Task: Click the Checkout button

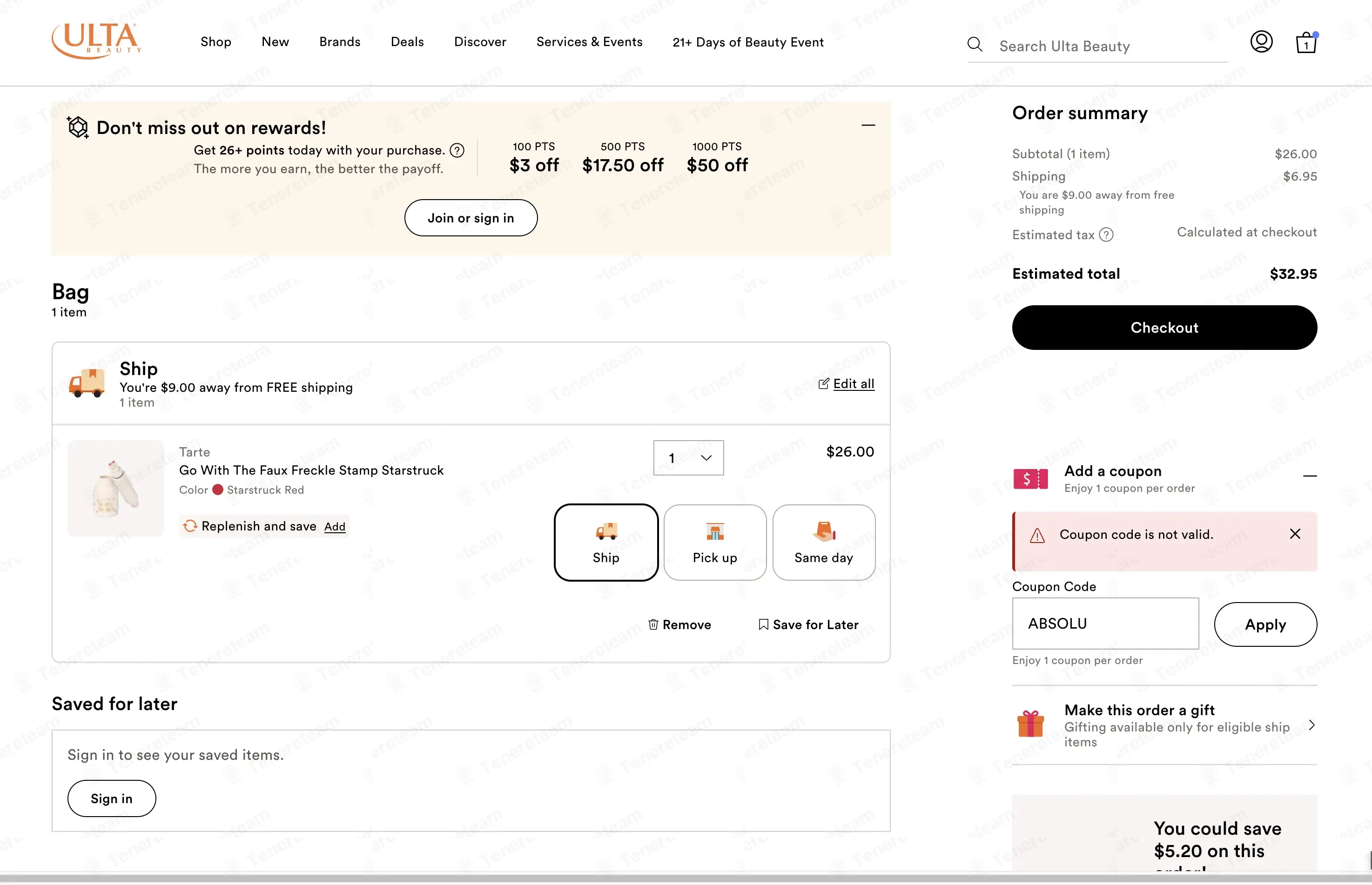Action: point(1164,328)
